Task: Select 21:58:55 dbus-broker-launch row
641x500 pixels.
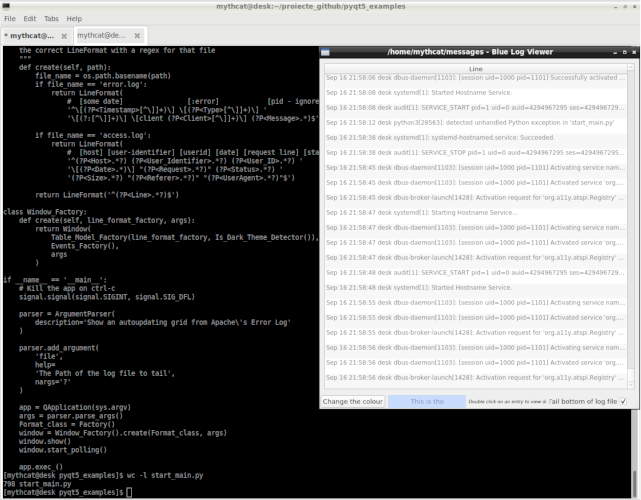Action: (x=476, y=333)
